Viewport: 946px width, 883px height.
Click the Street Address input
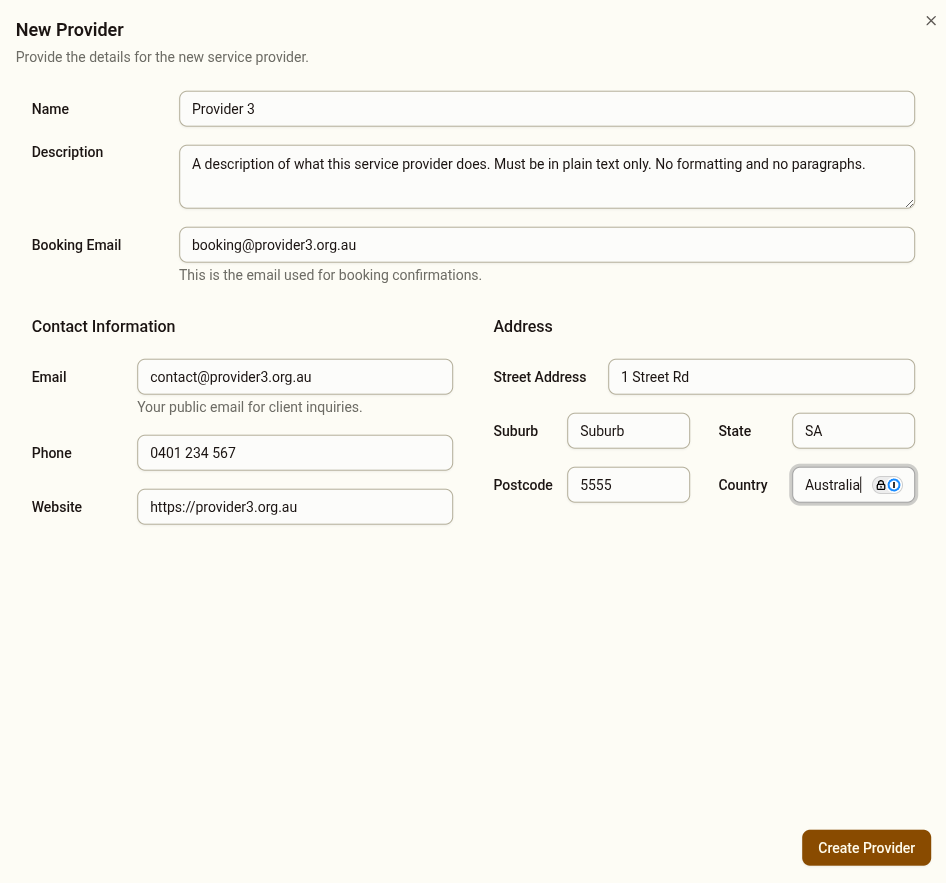click(x=760, y=377)
